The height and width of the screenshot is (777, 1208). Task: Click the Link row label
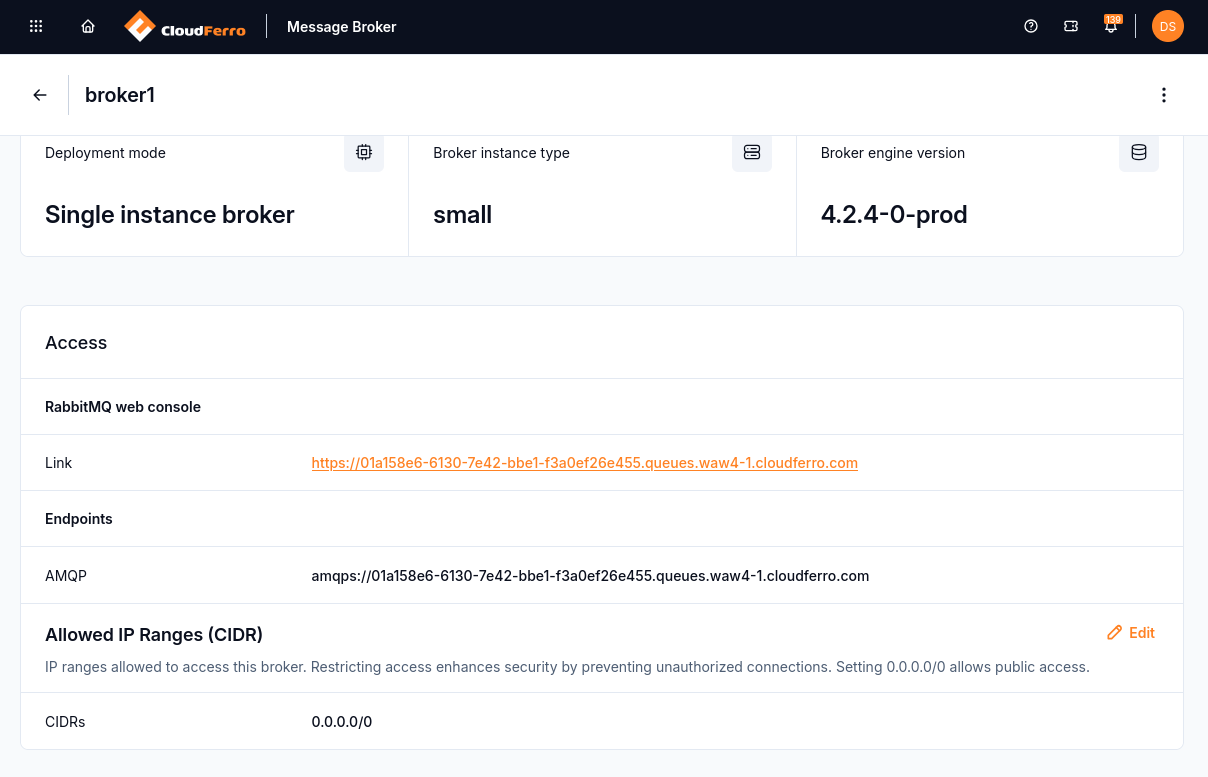pyautogui.click(x=59, y=463)
